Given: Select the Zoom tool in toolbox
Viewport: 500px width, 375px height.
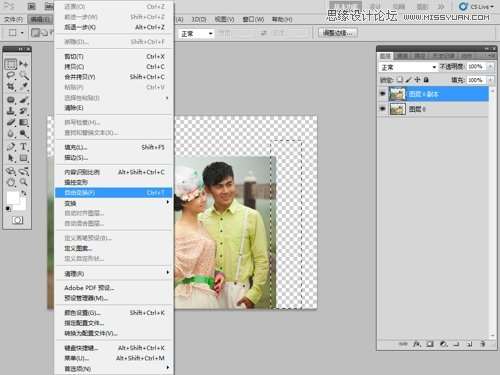Looking at the screenshot, I should click(x=24, y=182).
